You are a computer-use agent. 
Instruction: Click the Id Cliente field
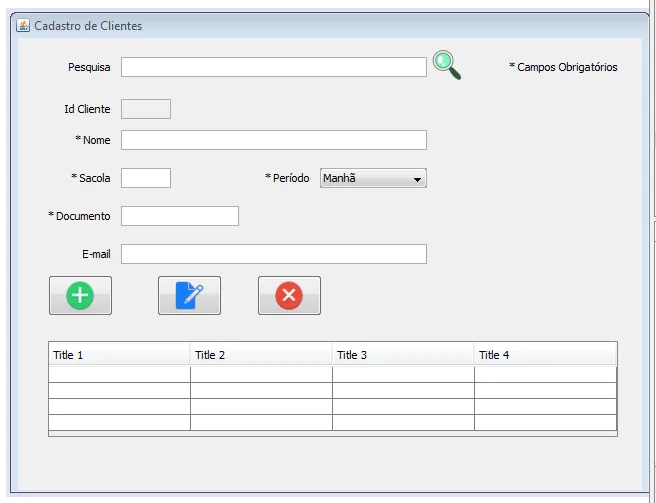point(145,109)
